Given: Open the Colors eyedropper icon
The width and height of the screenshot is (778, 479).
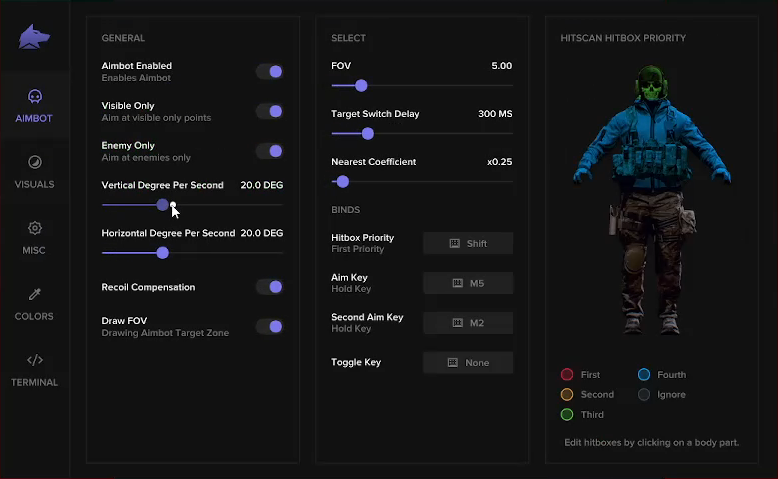Looking at the screenshot, I should click(x=35, y=294).
